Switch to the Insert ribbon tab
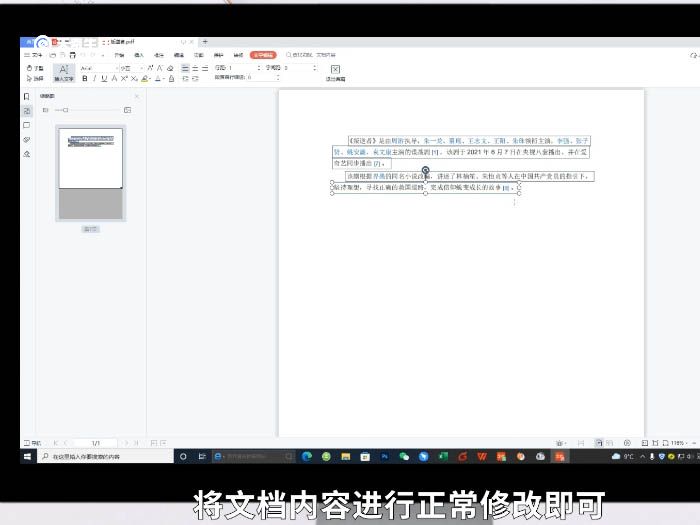Image resolution: width=700 pixels, height=525 pixels. [139, 55]
